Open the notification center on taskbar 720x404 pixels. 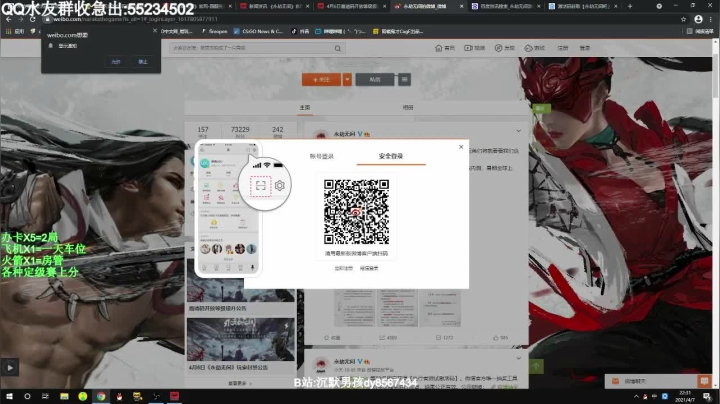[x=707, y=396]
